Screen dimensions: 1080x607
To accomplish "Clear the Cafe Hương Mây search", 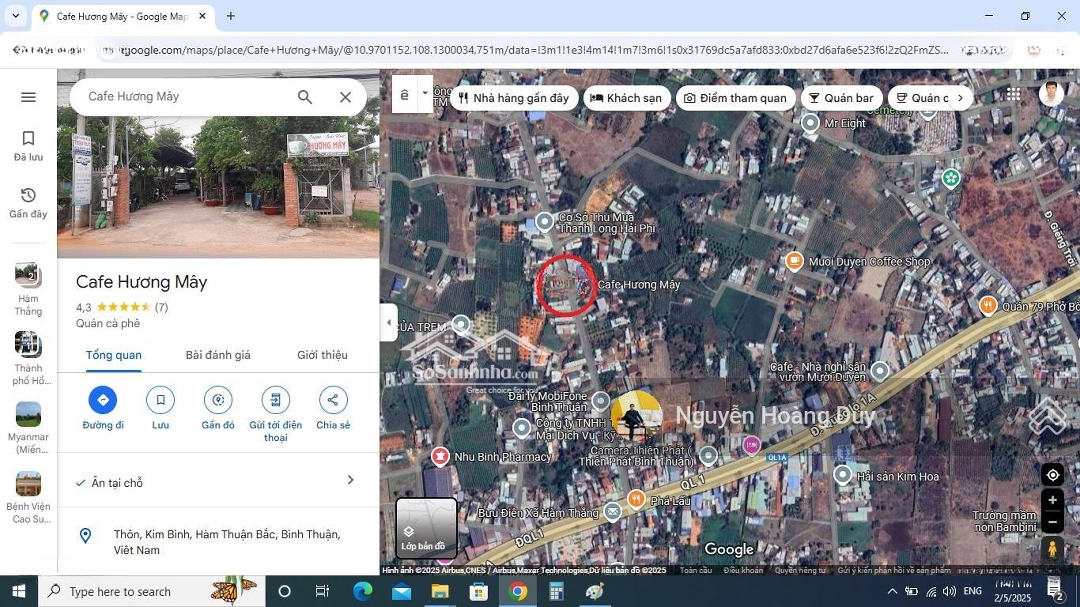I will (345, 97).
